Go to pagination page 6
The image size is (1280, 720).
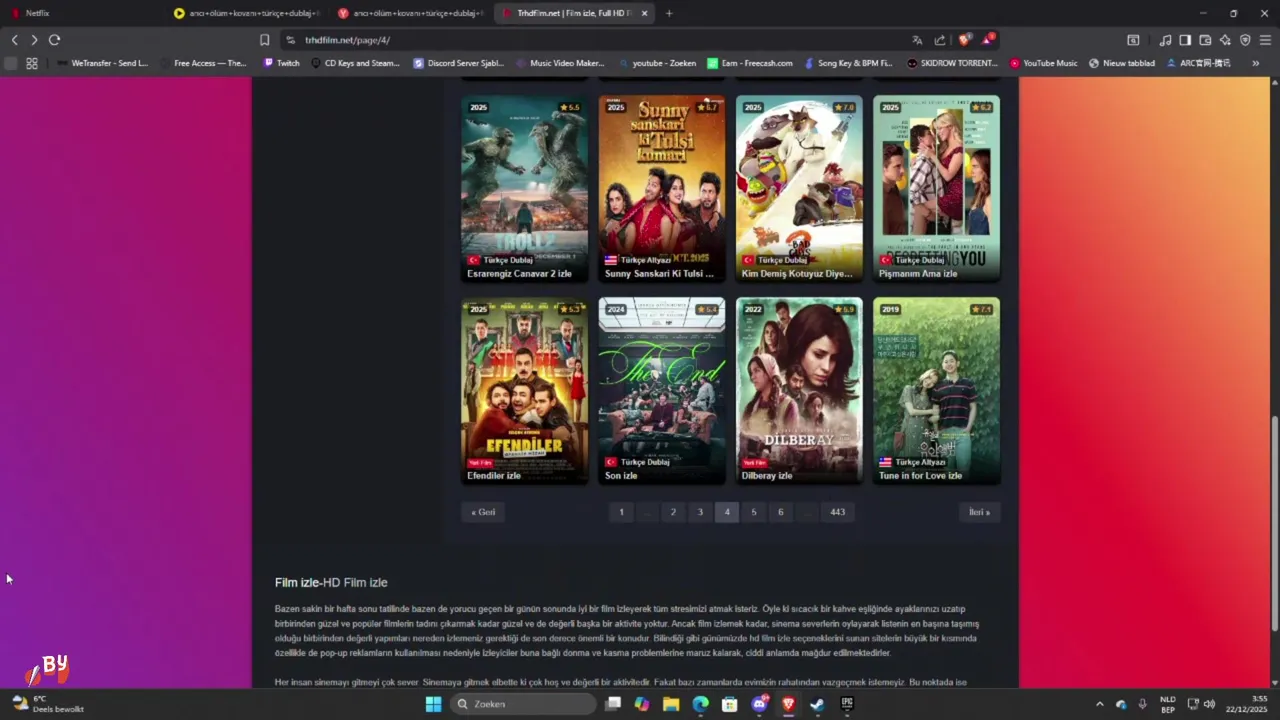pos(781,512)
